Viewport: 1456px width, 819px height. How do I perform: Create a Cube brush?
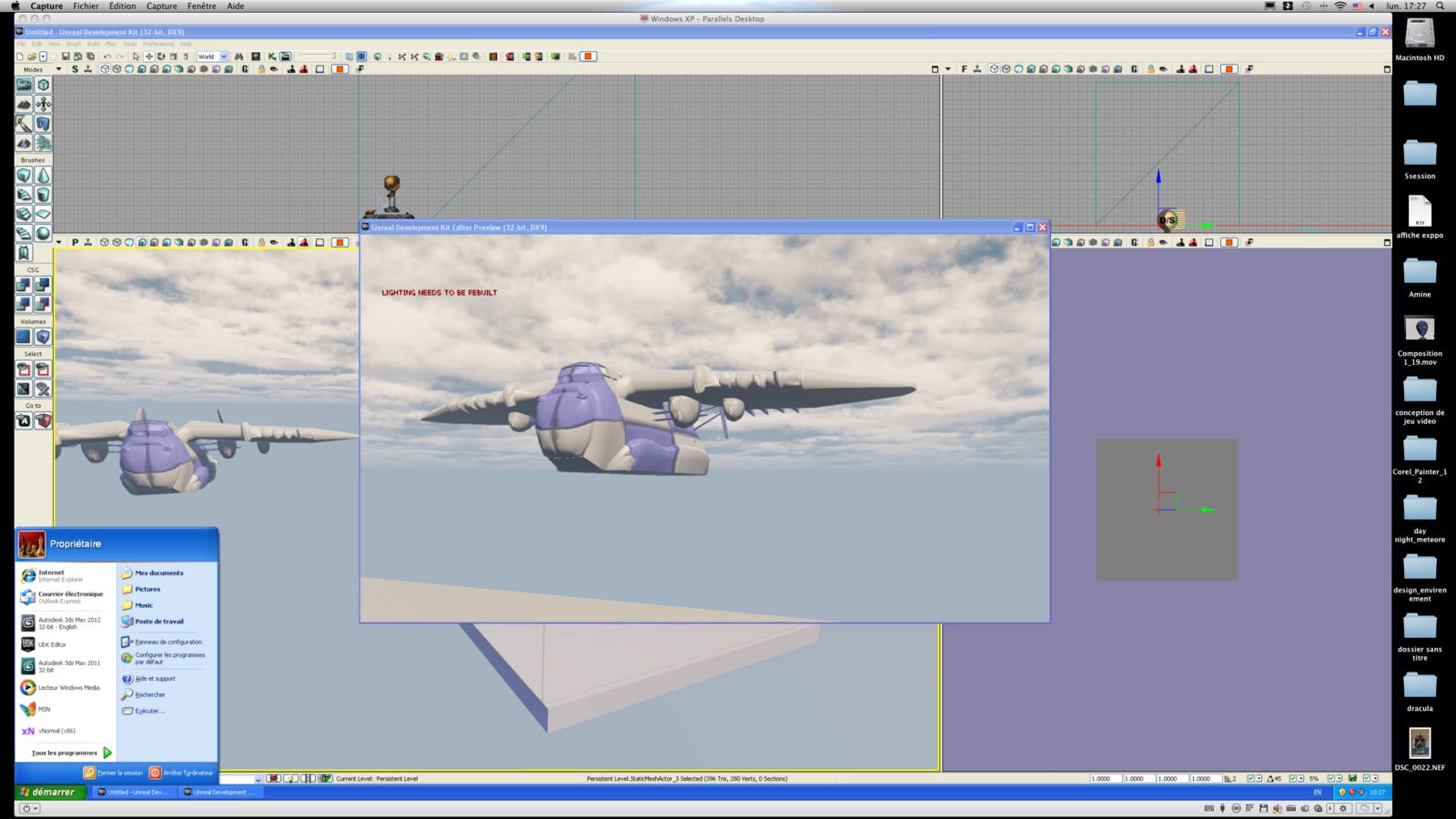[24, 176]
